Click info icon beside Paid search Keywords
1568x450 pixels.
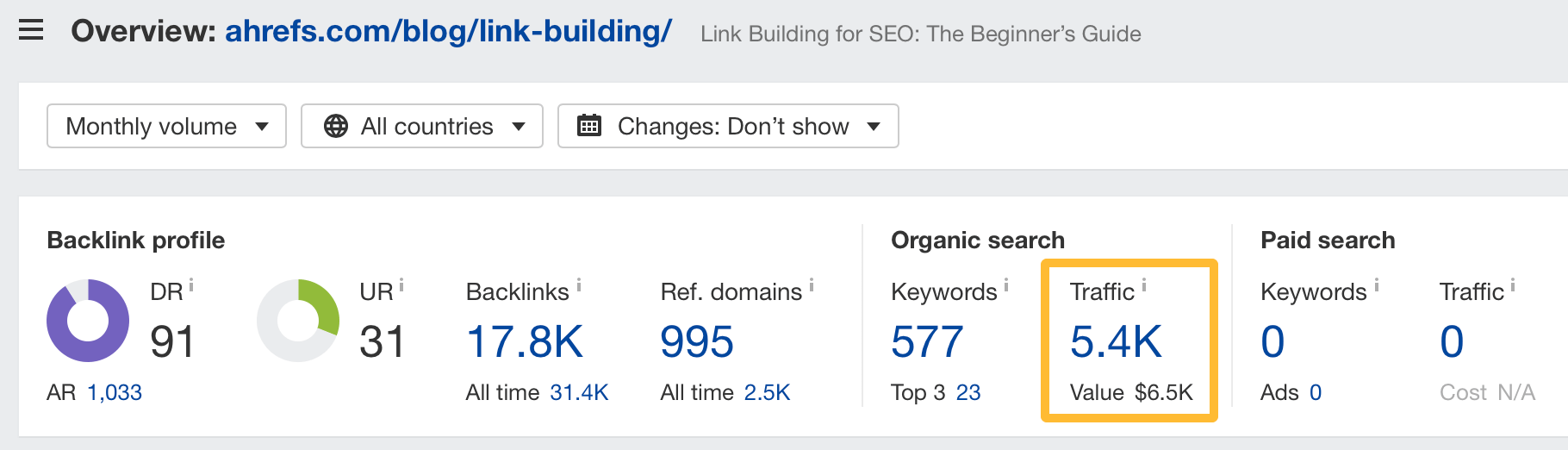click(x=1377, y=284)
